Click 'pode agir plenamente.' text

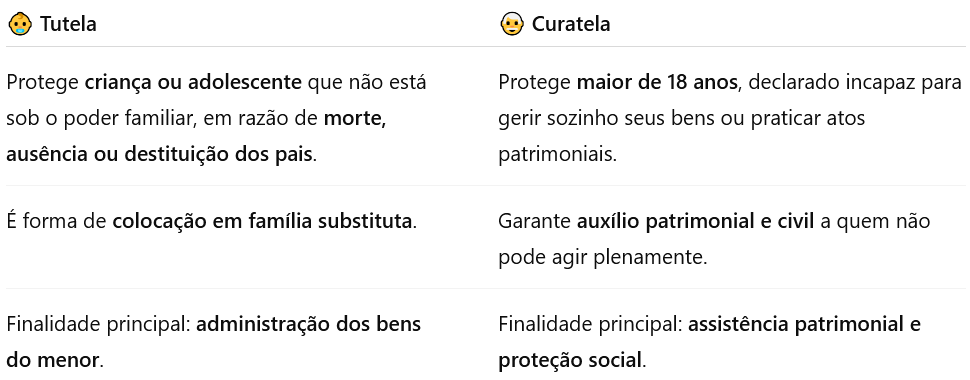tap(603, 257)
